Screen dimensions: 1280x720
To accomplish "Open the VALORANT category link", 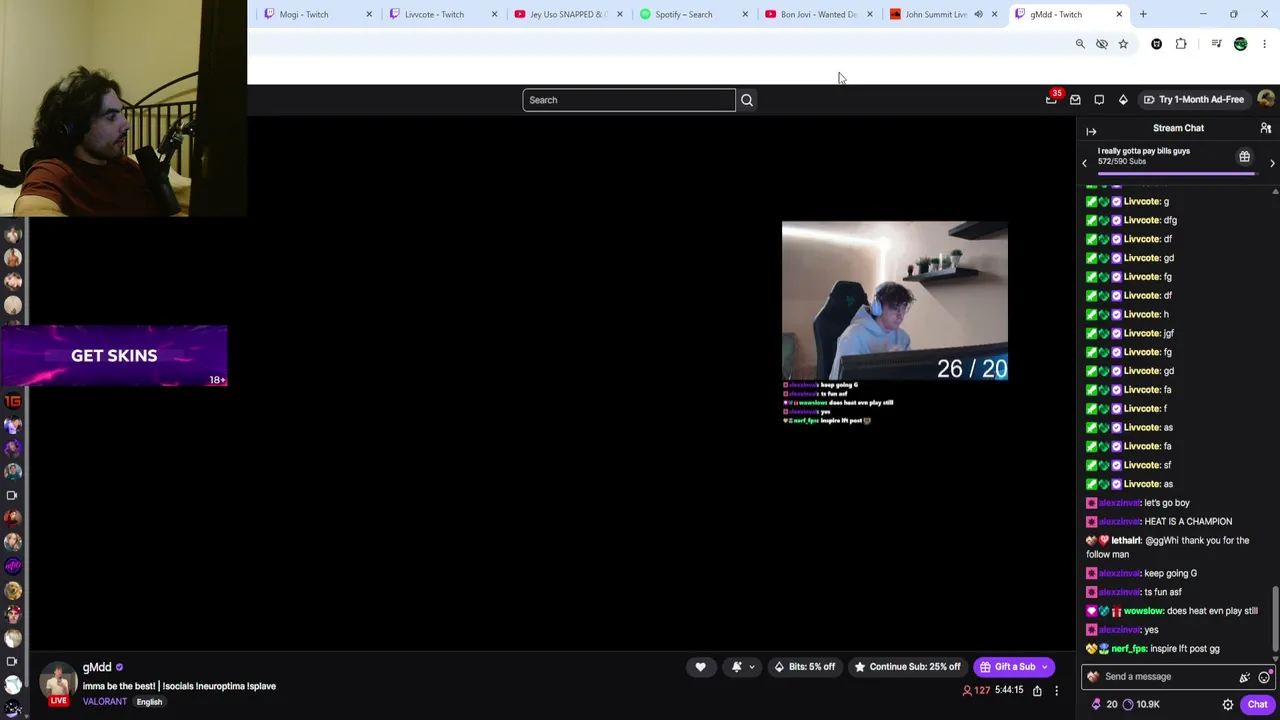I will pos(105,702).
